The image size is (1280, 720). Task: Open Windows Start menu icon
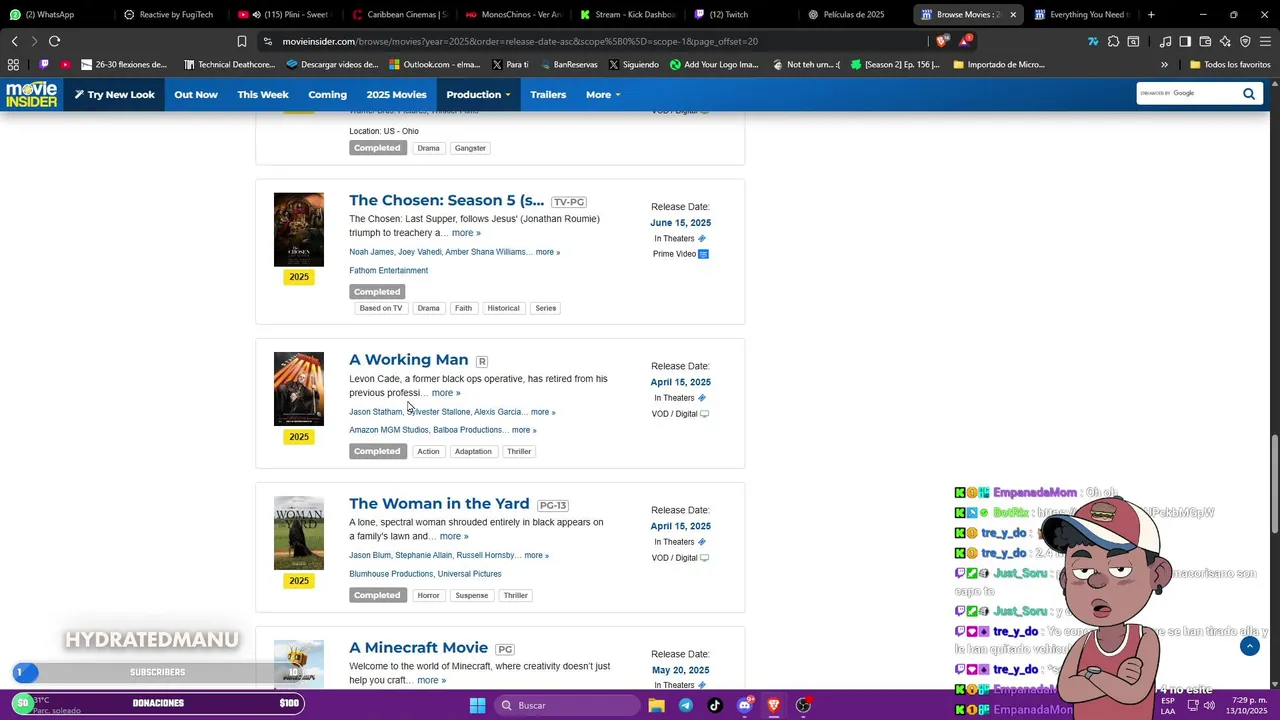[477, 705]
